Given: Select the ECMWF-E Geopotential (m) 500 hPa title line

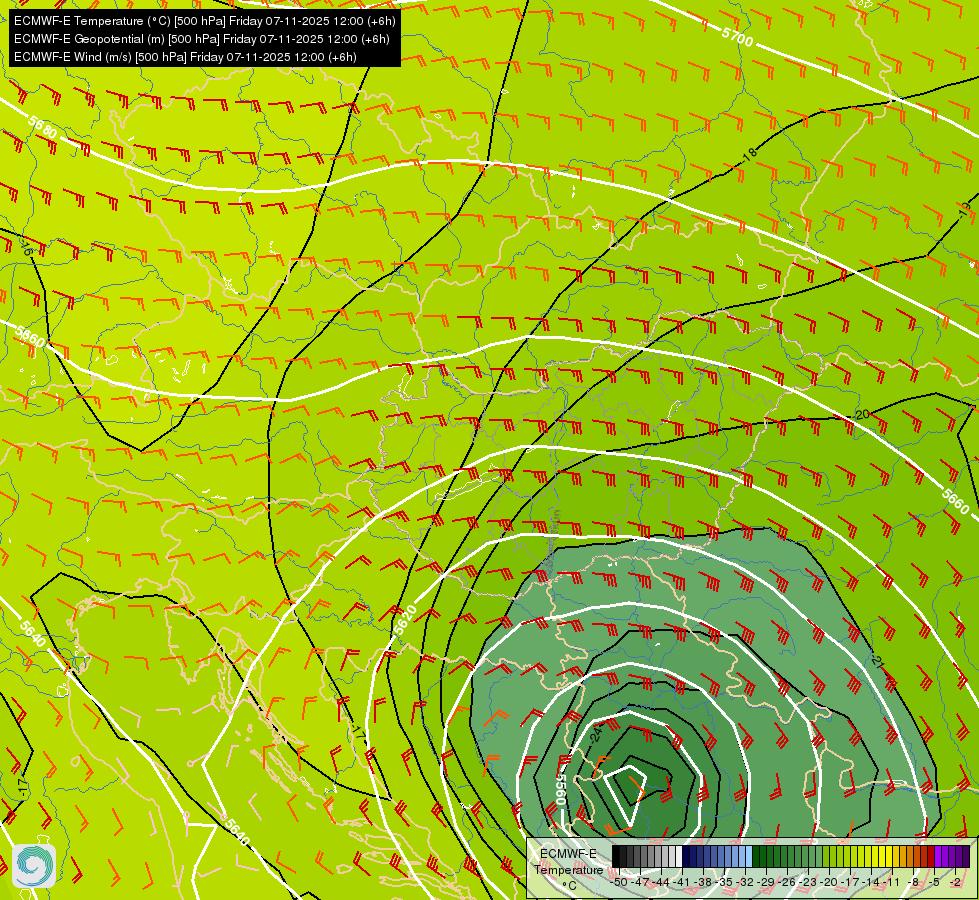Looking at the screenshot, I should pyautogui.click(x=202, y=39).
